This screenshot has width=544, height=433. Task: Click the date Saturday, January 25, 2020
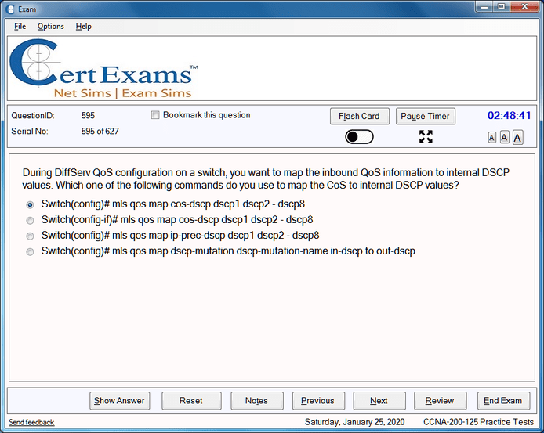(x=355, y=422)
